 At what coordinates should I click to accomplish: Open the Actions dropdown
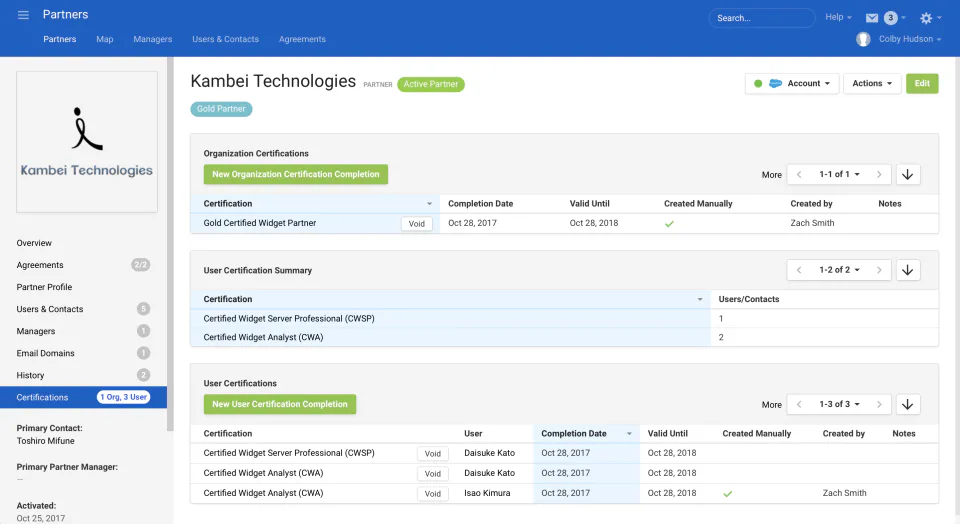(872, 83)
